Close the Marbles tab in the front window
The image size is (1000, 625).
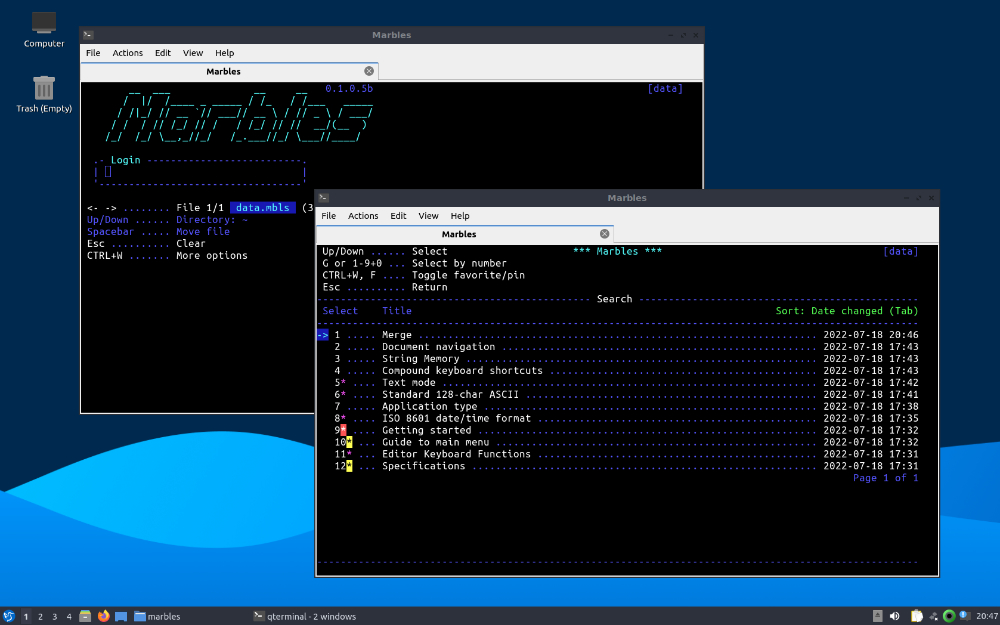(605, 234)
